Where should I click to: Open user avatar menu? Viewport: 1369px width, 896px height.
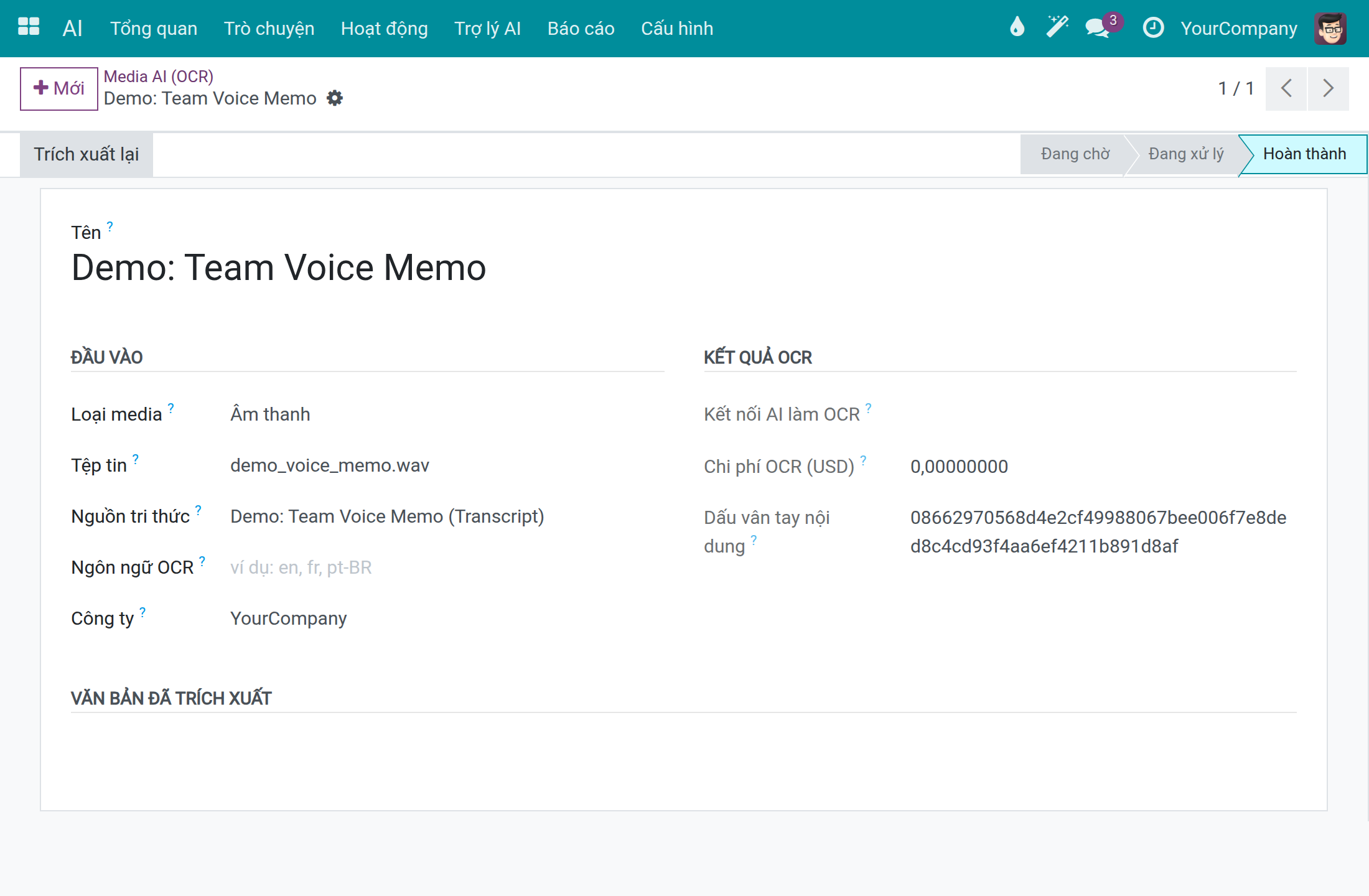(x=1330, y=28)
